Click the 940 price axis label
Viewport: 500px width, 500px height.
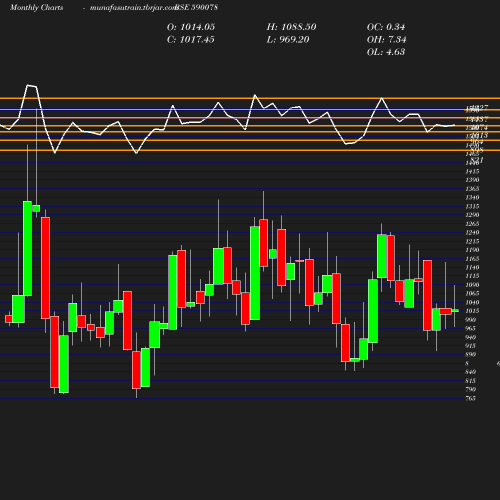[x=471, y=337]
